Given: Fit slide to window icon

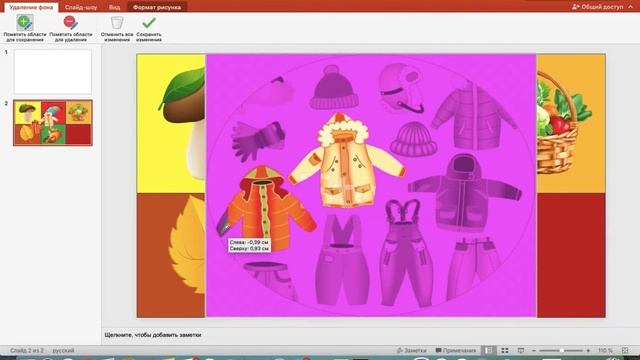Looking at the screenshot, I should [625, 351].
